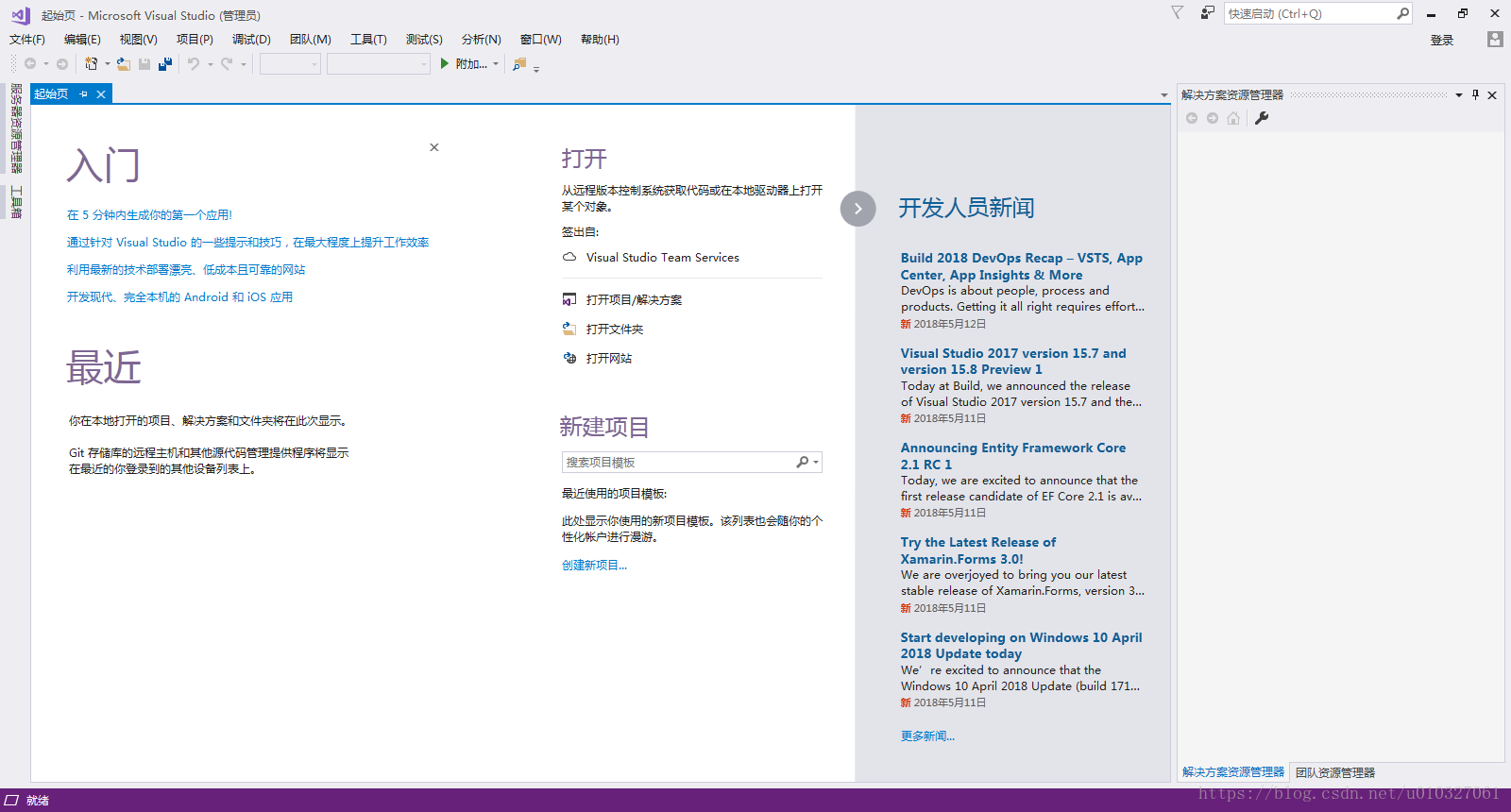
Task: Open Properties wrench icon in Solution Explorer
Action: pos(1262,118)
